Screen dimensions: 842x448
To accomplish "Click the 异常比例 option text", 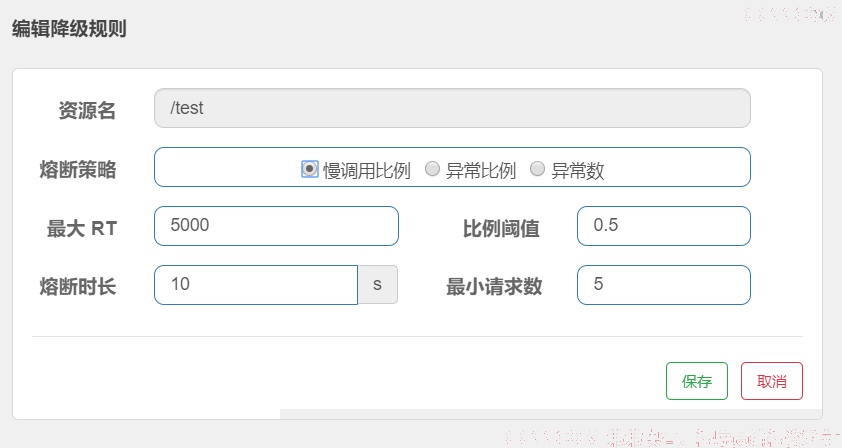I will 481,171.
